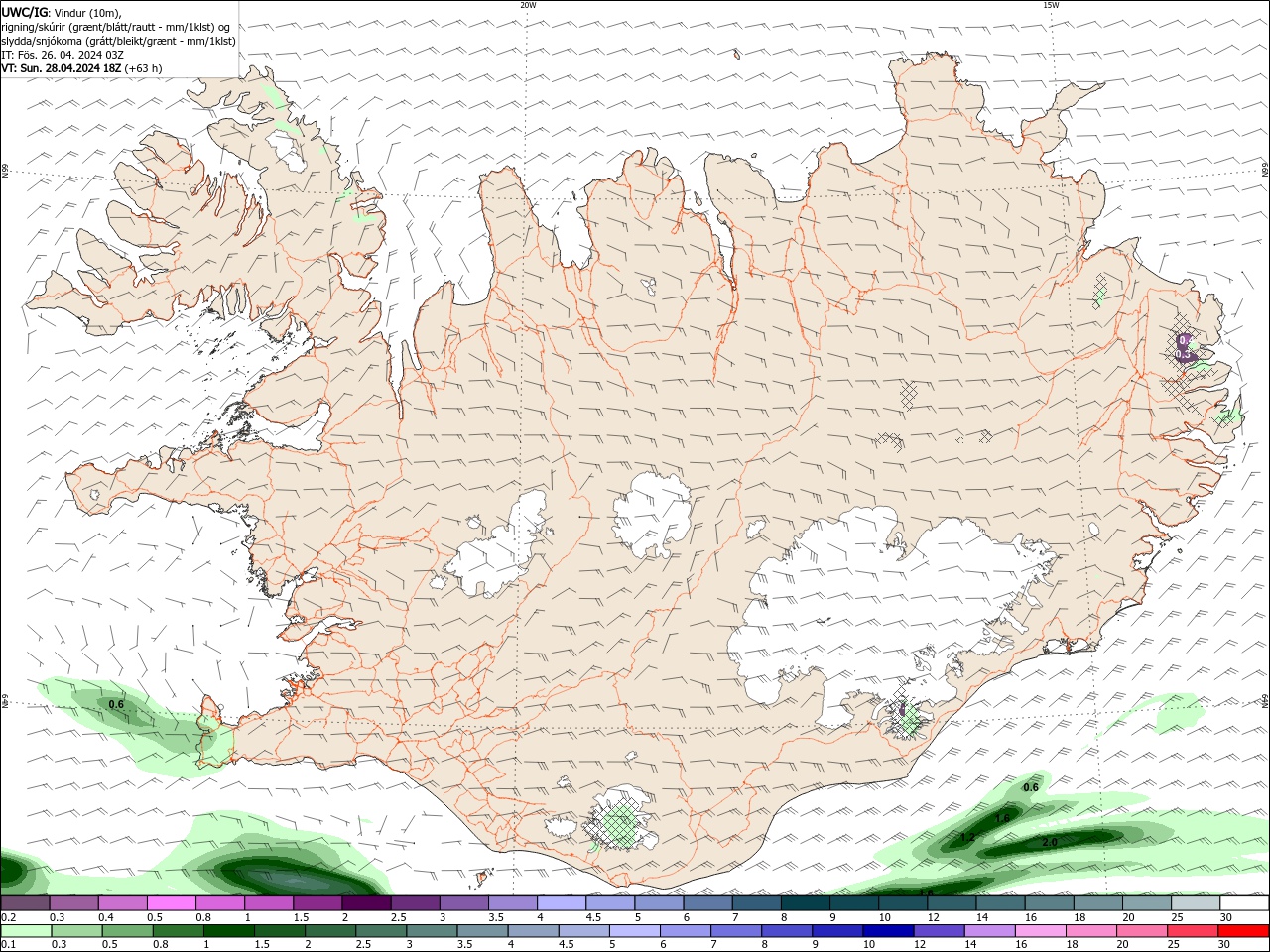The height and width of the screenshot is (952, 1270).
Task: Click the light pink swatch labeled 16
Action: [x=1040, y=931]
